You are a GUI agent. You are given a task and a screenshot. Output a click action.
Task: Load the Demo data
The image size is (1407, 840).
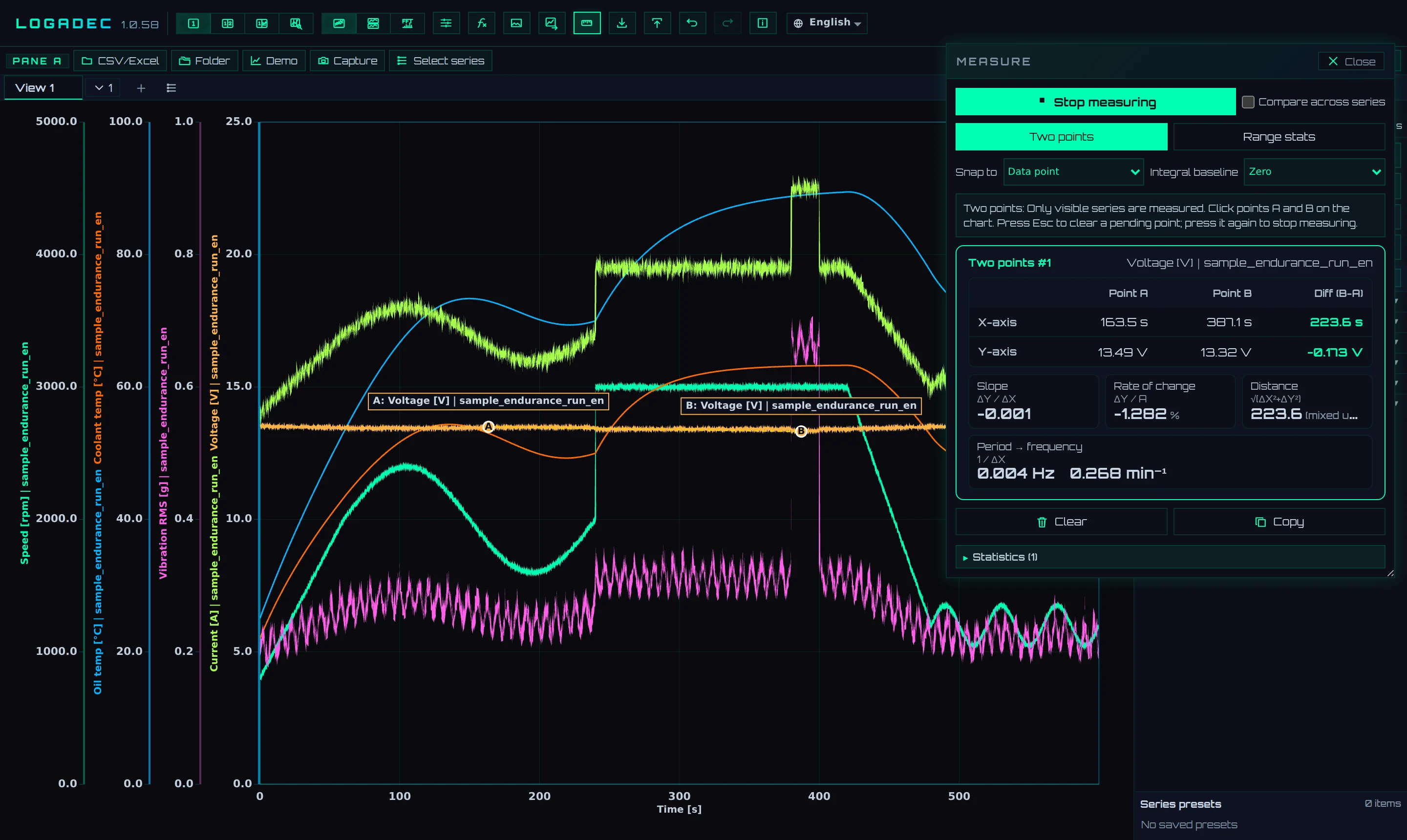[274, 61]
